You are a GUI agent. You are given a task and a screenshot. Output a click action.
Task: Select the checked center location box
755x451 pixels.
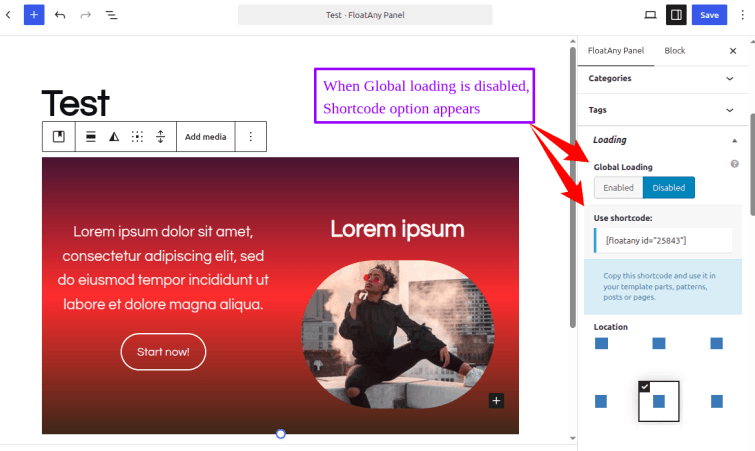(x=659, y=401)
